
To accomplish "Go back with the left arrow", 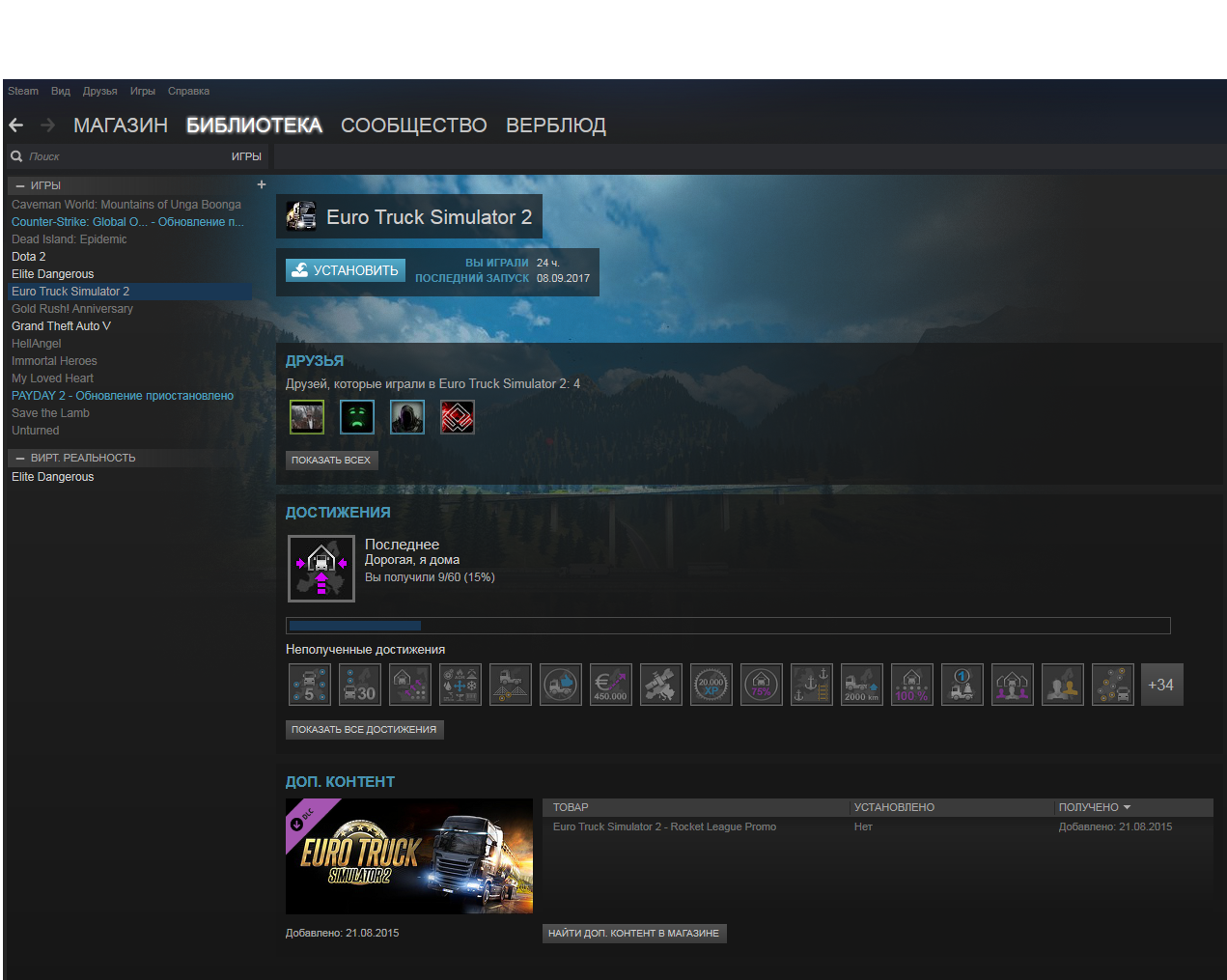I will pyautogui.click(x=15, y=126).
